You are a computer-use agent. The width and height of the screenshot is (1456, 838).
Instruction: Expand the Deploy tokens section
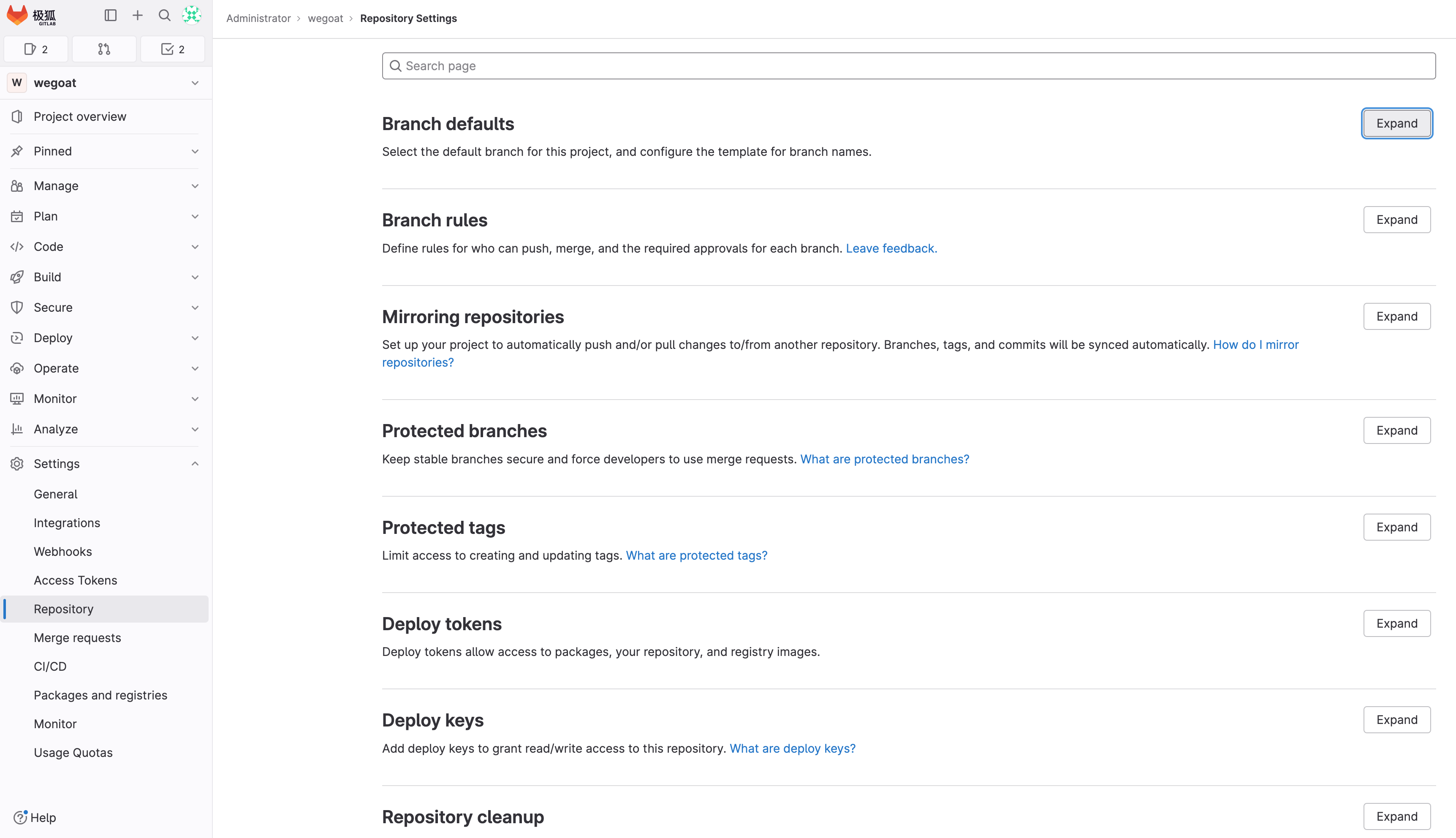point(1396,623)
